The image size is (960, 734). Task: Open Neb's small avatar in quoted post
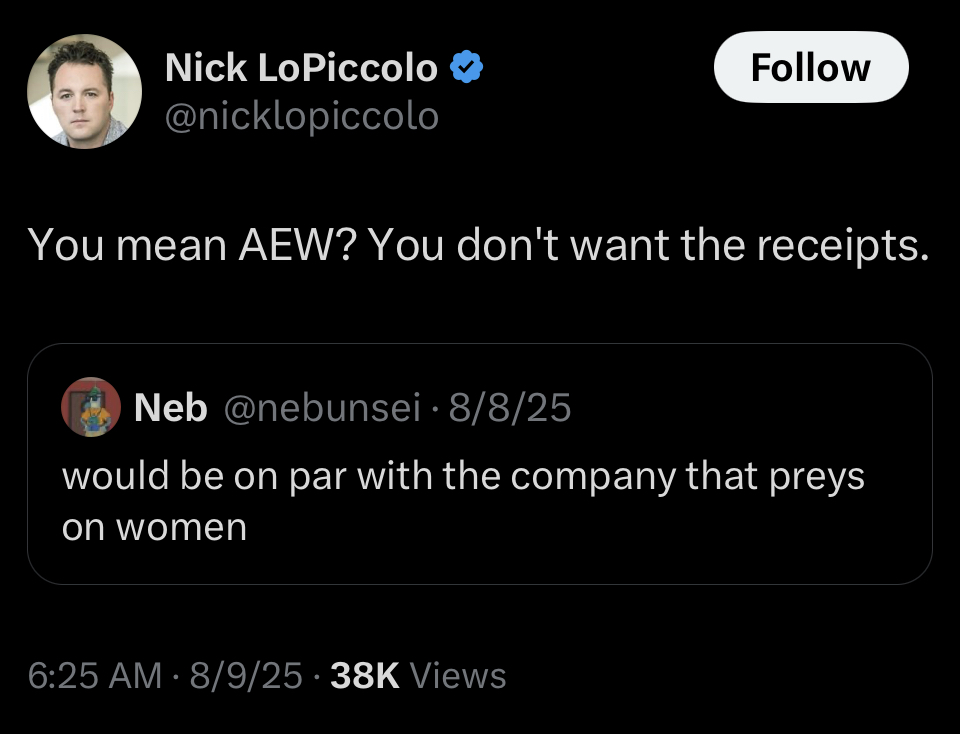tap(91, 407)
